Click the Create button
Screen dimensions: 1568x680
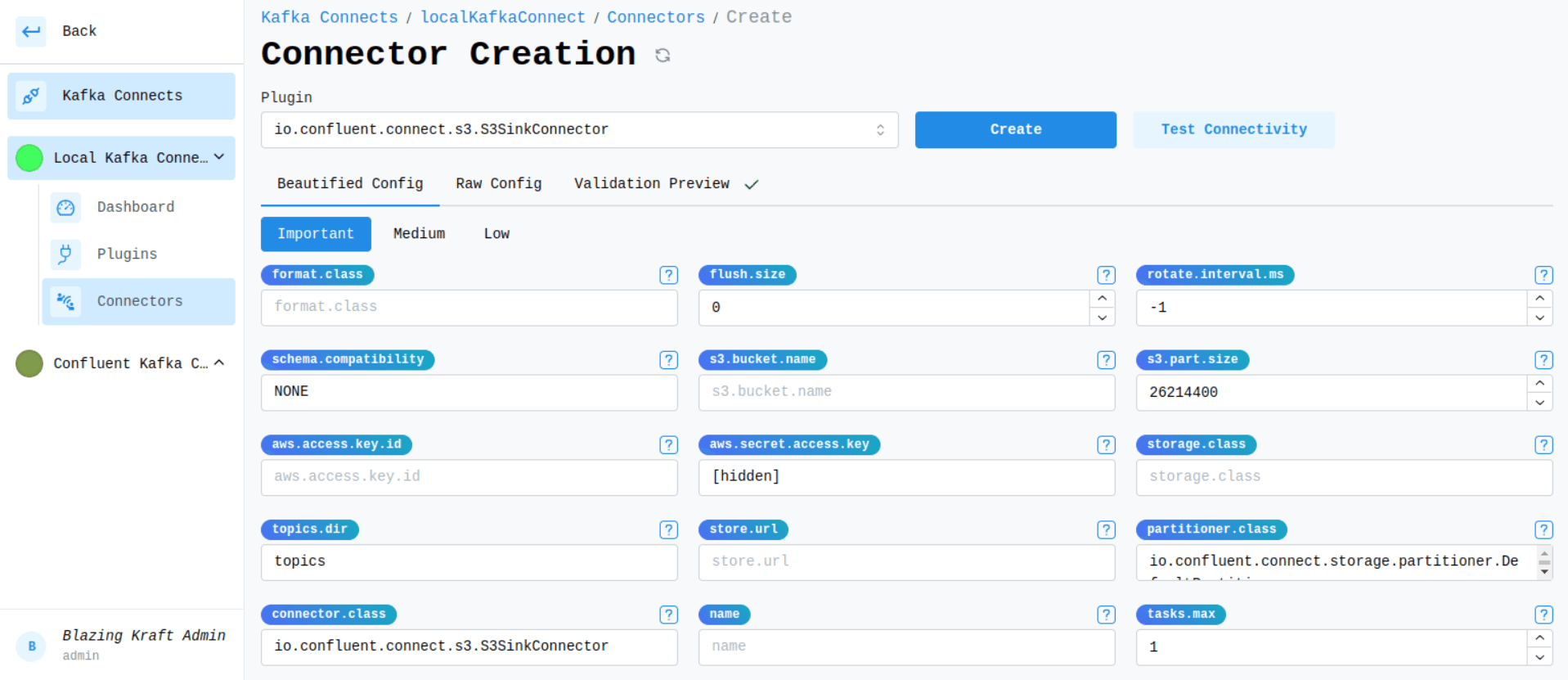click(1015, 129)
